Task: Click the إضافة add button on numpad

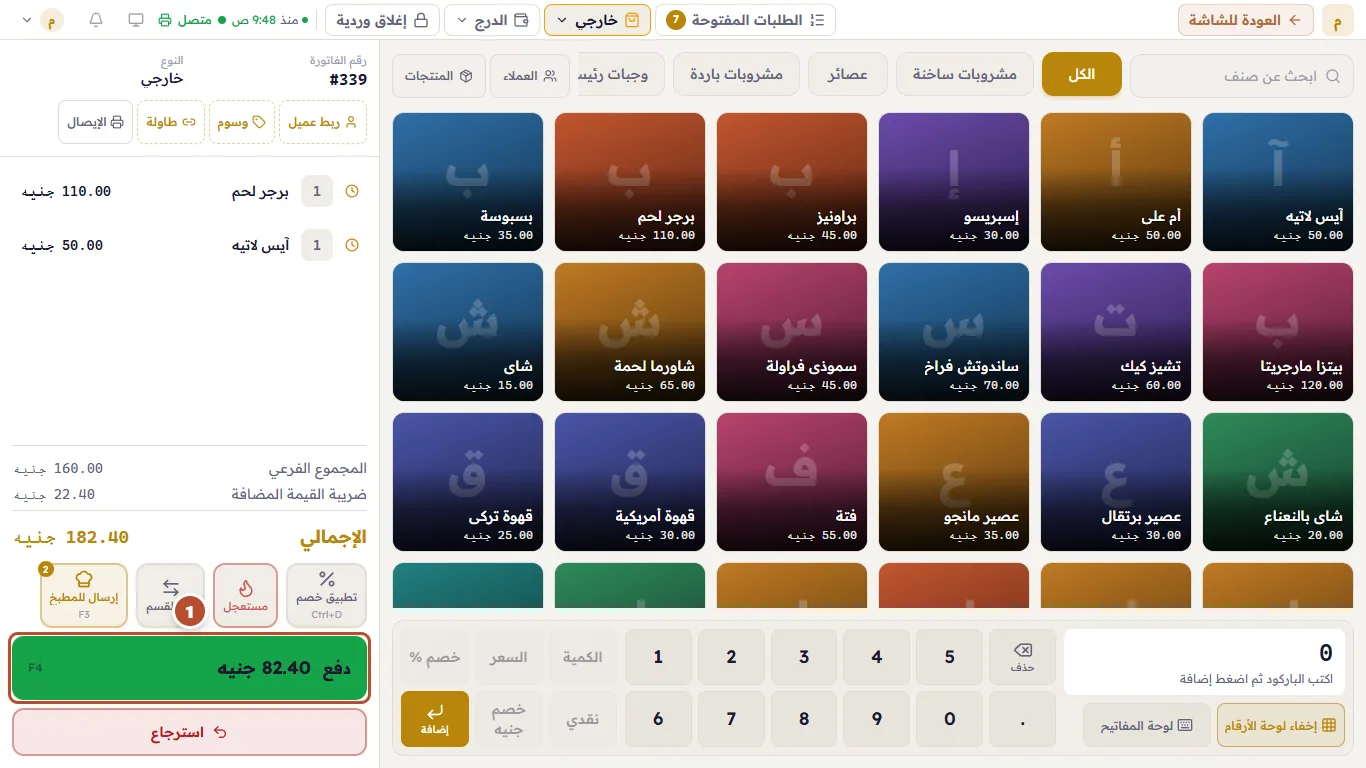Action: tap(435, 719)
